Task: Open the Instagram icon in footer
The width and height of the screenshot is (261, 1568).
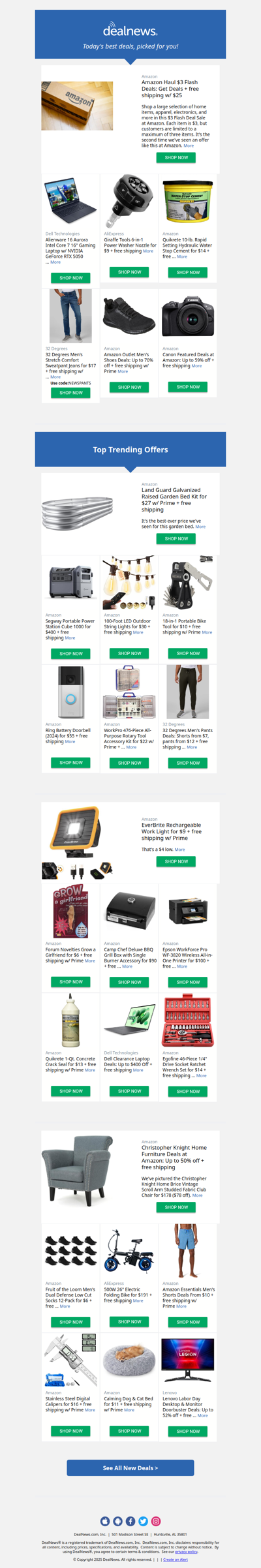Action: (156, 1521)
